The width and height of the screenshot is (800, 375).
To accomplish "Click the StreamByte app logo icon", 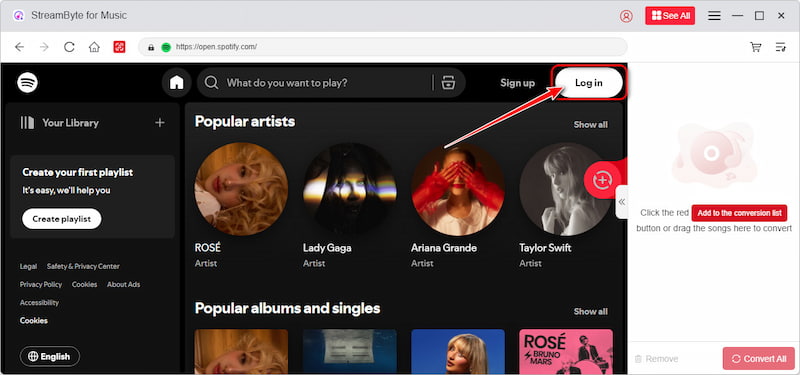I will 19,16.
